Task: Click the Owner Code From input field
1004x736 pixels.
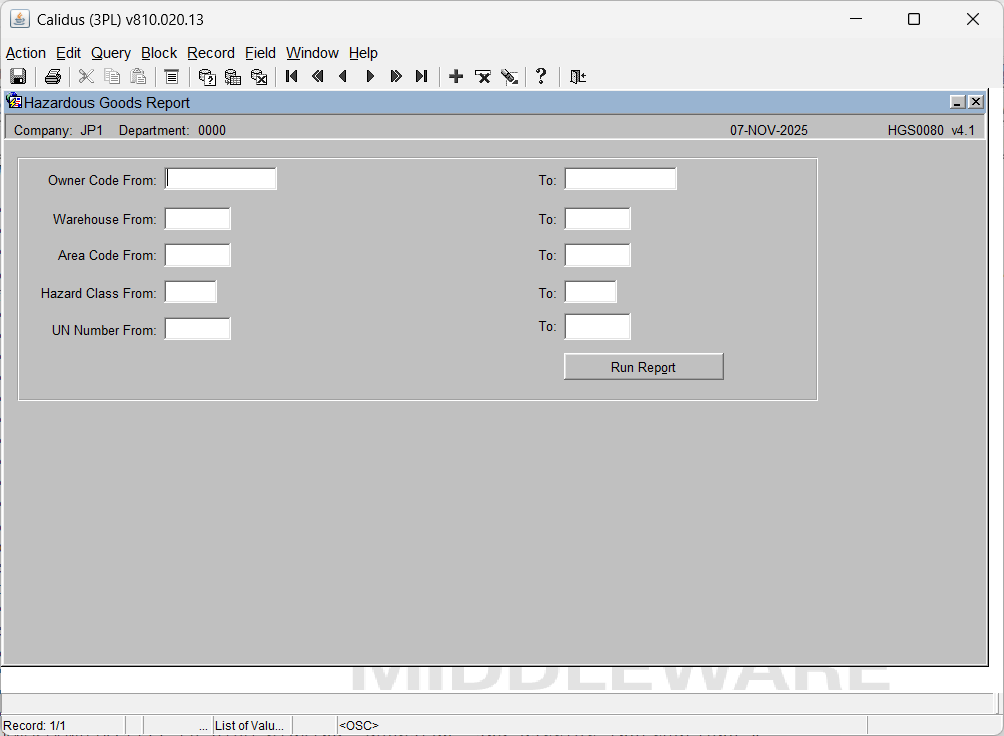Action: click(x=221, y=179)
